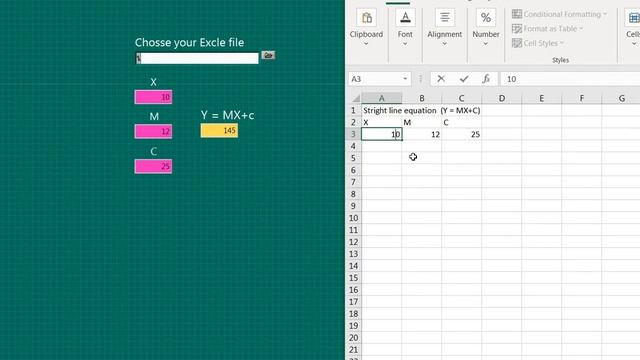Click cell C3 containing 25
The image size is (640, 360).
pos(461,134)
